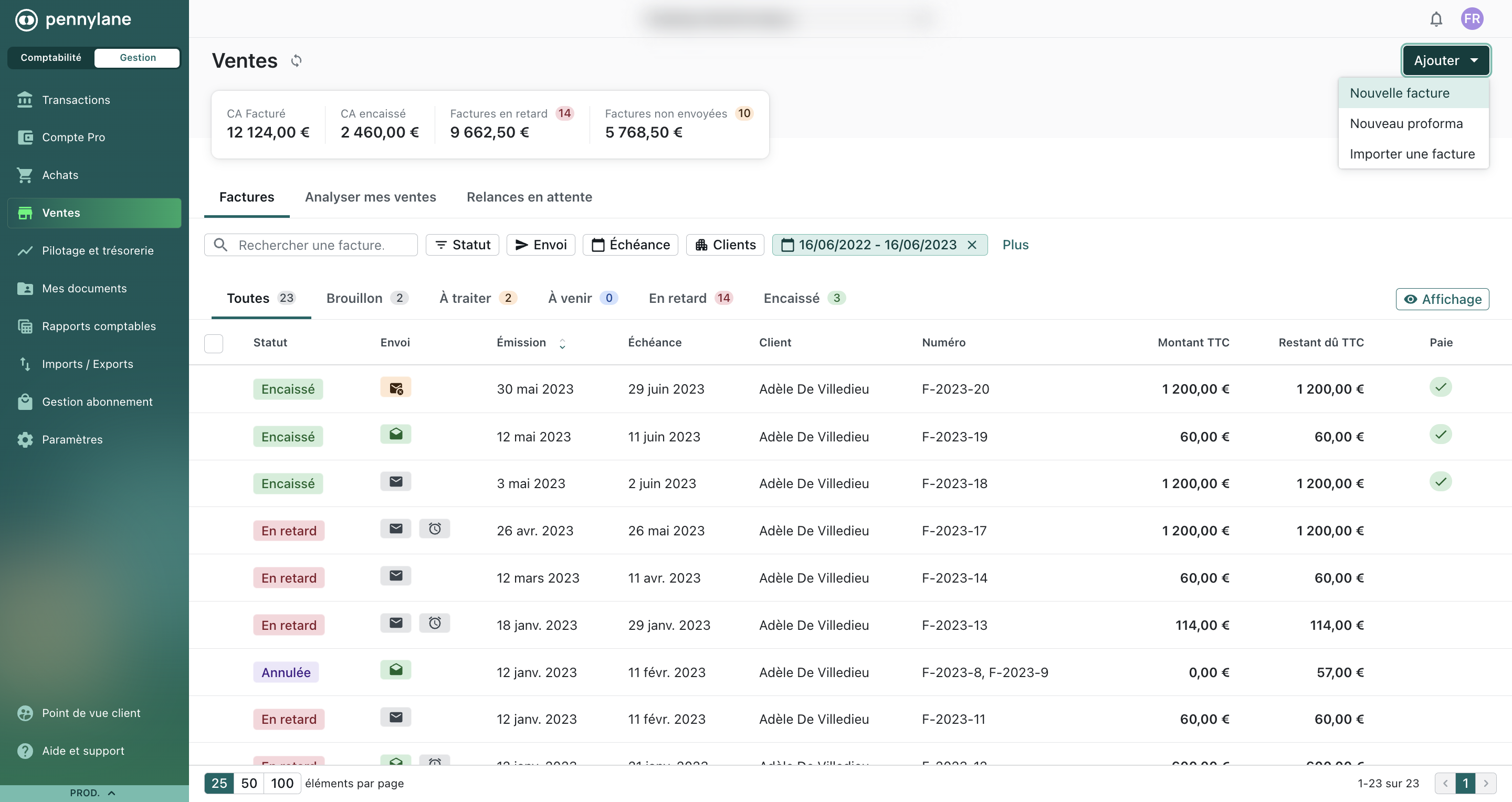Set 100 éléments par page
The width and height of the screenshot is (1512, 802).
[282, 783]
